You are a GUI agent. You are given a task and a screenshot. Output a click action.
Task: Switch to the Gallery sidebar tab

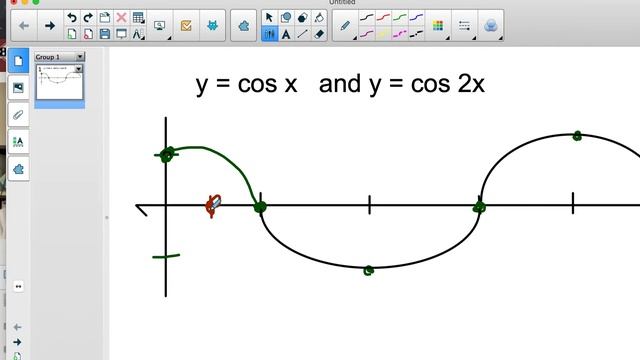[x=18, y=87]
